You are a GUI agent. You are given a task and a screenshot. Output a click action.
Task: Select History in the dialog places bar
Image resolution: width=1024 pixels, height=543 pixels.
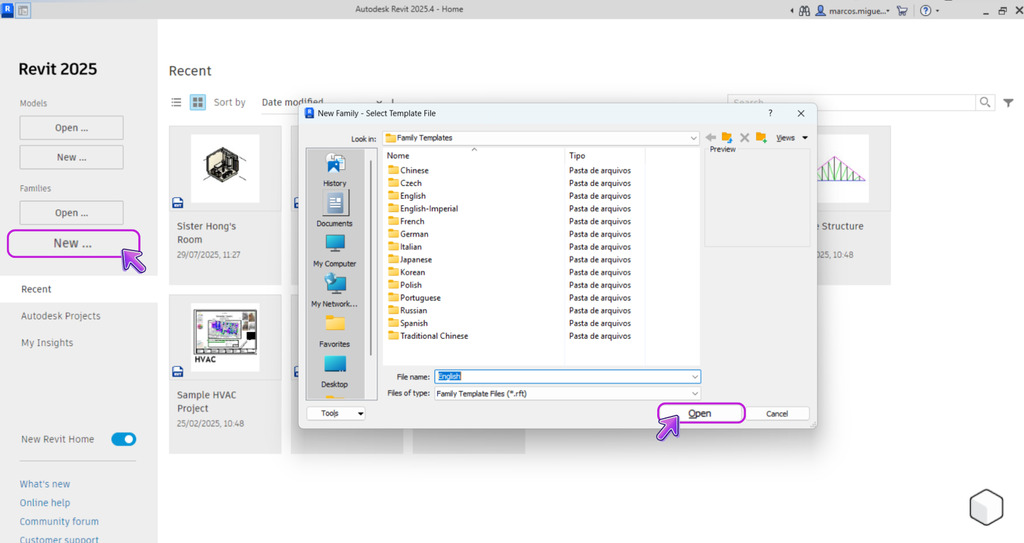[334, 169]
